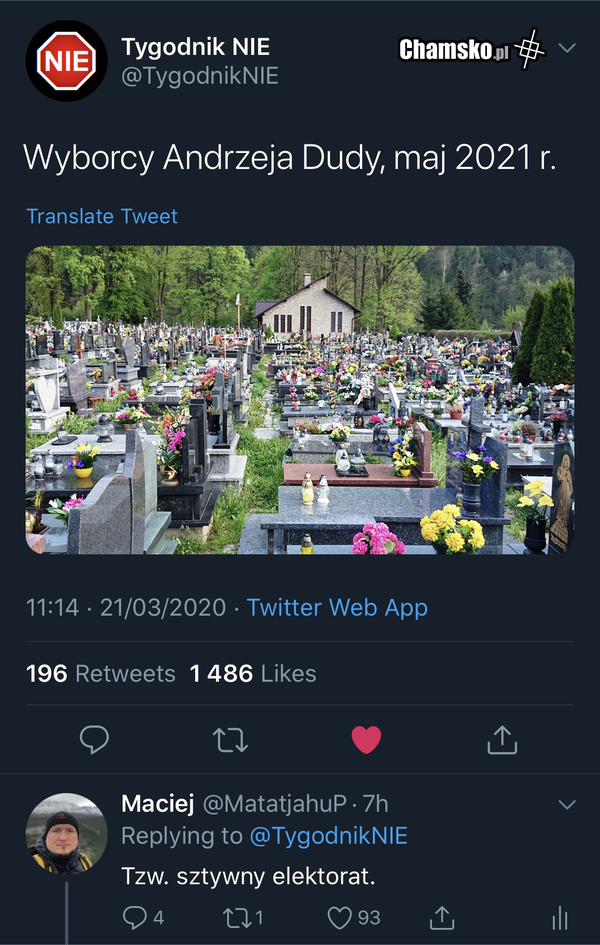View the 1 486 Likes list
Screen dimensions: 600x945
click(x=253, y=674)
